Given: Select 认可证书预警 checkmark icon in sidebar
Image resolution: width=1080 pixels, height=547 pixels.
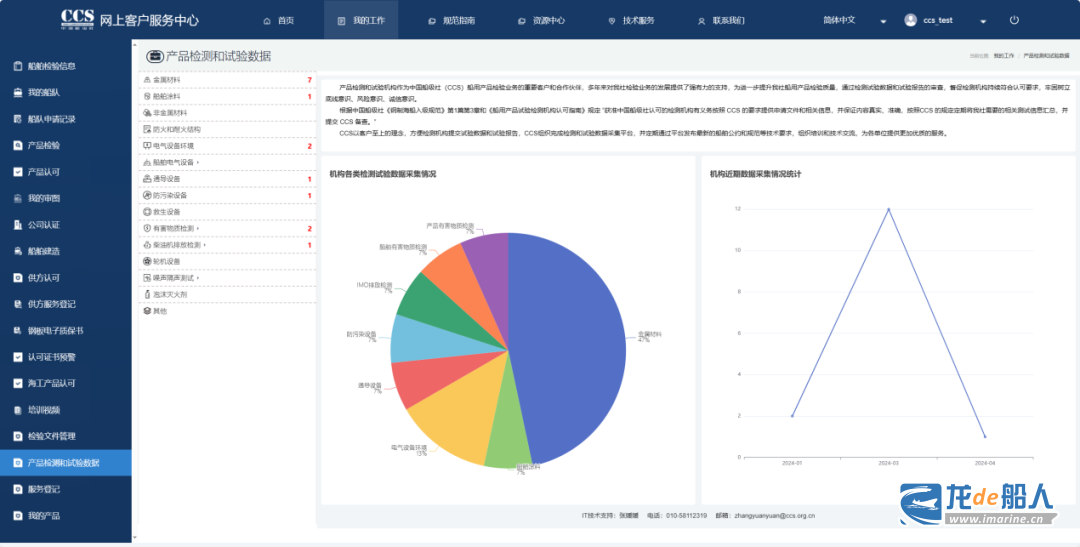Looking at the screenshot, I should 18,357.
